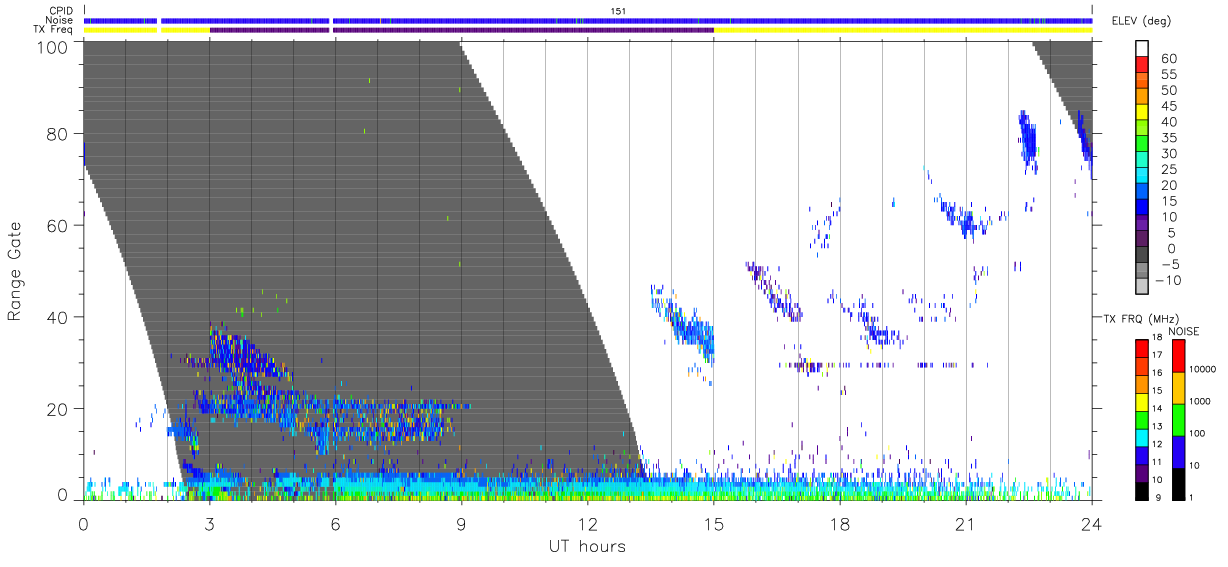Click the y-axis tick label '100'
1228x567 pixels.
(x=53, y=48)
